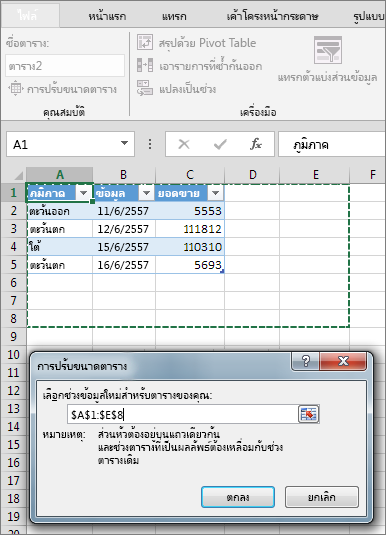Select column C header
386x535 pixels.
(x=190, y=175)
